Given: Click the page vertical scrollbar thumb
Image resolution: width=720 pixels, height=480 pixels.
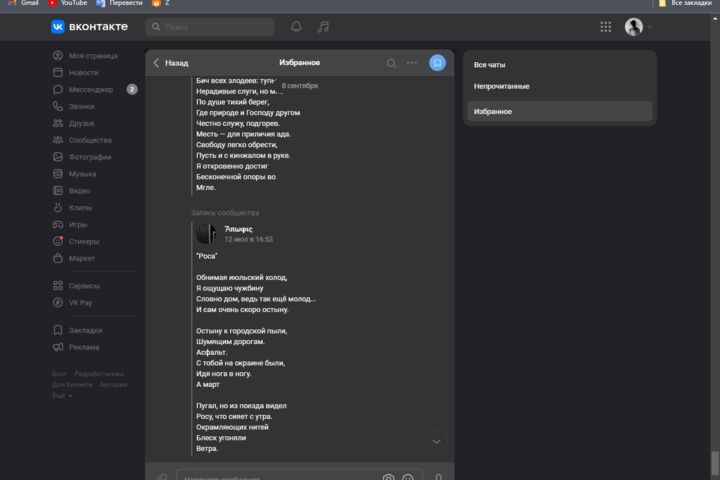Looking at the screenshot, I should (714, 465).
